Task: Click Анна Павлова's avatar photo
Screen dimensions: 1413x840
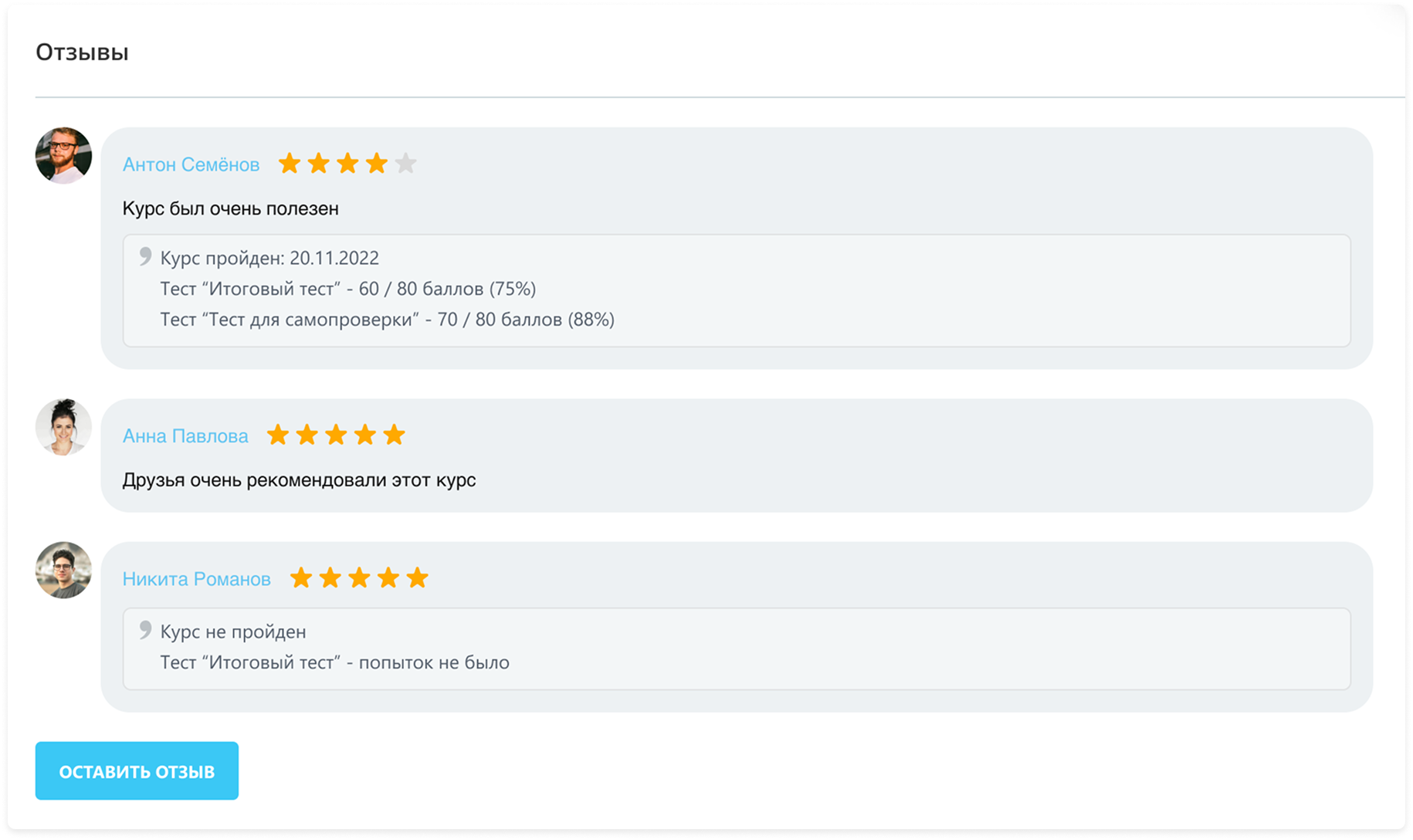Action: click(63, 427)
